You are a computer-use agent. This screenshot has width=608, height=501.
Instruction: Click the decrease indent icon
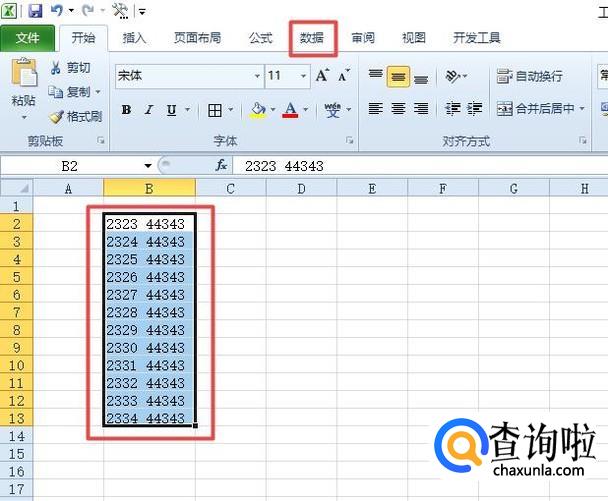tap(453, 109)
